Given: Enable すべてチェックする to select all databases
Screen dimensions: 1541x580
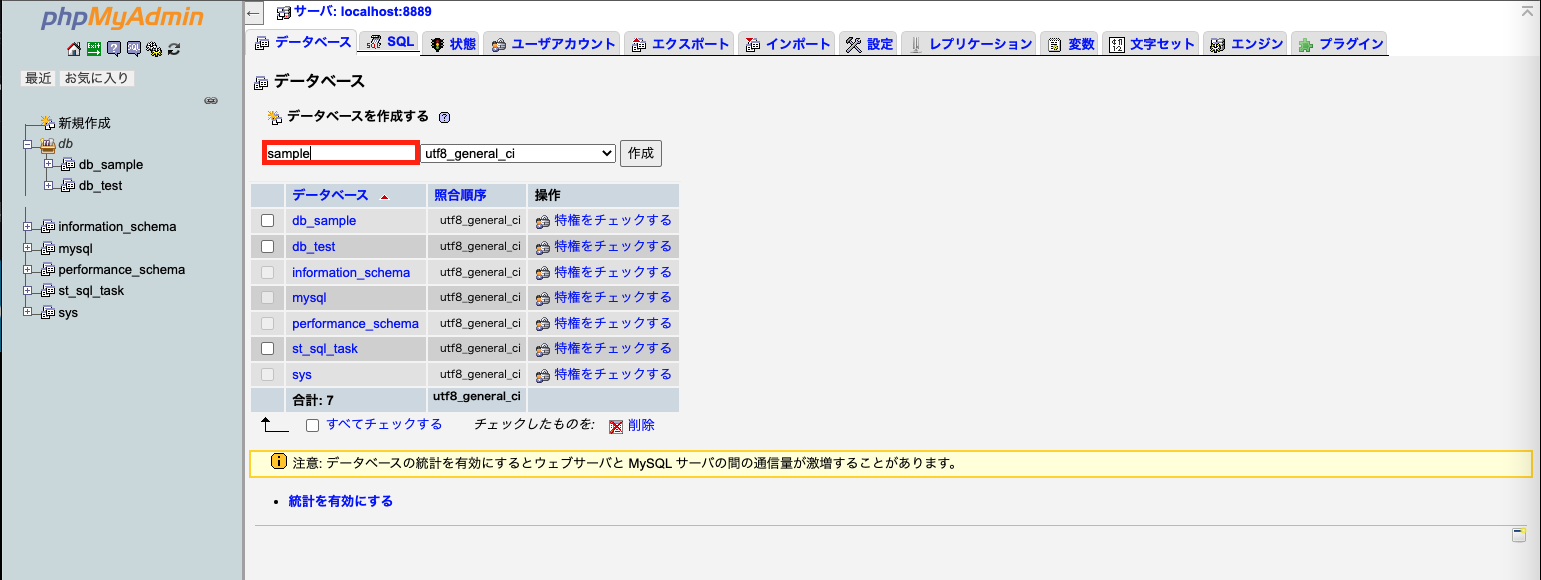Looking at the screenshot, I should 312,424.
